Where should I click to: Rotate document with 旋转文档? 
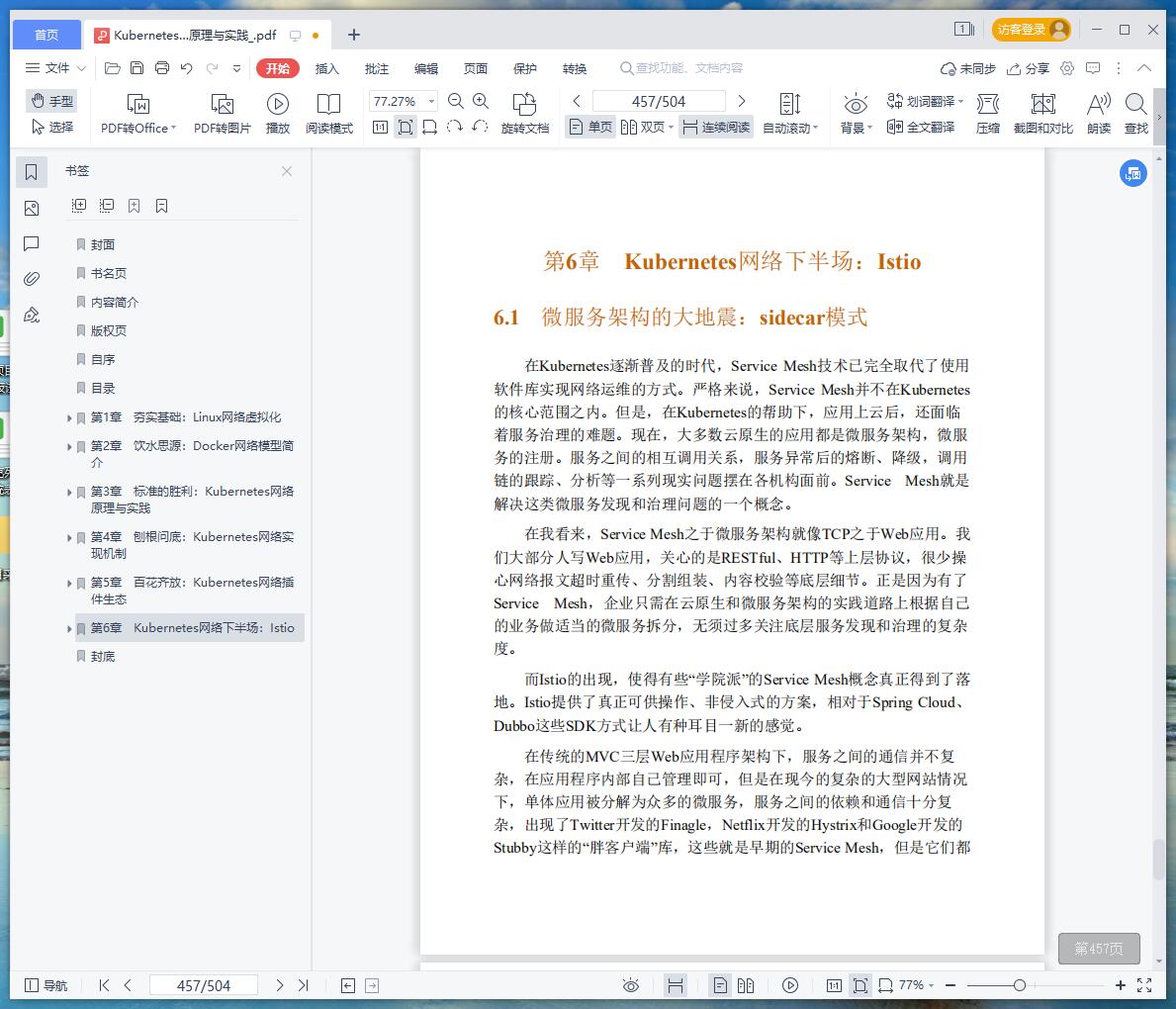coord(525,114)
